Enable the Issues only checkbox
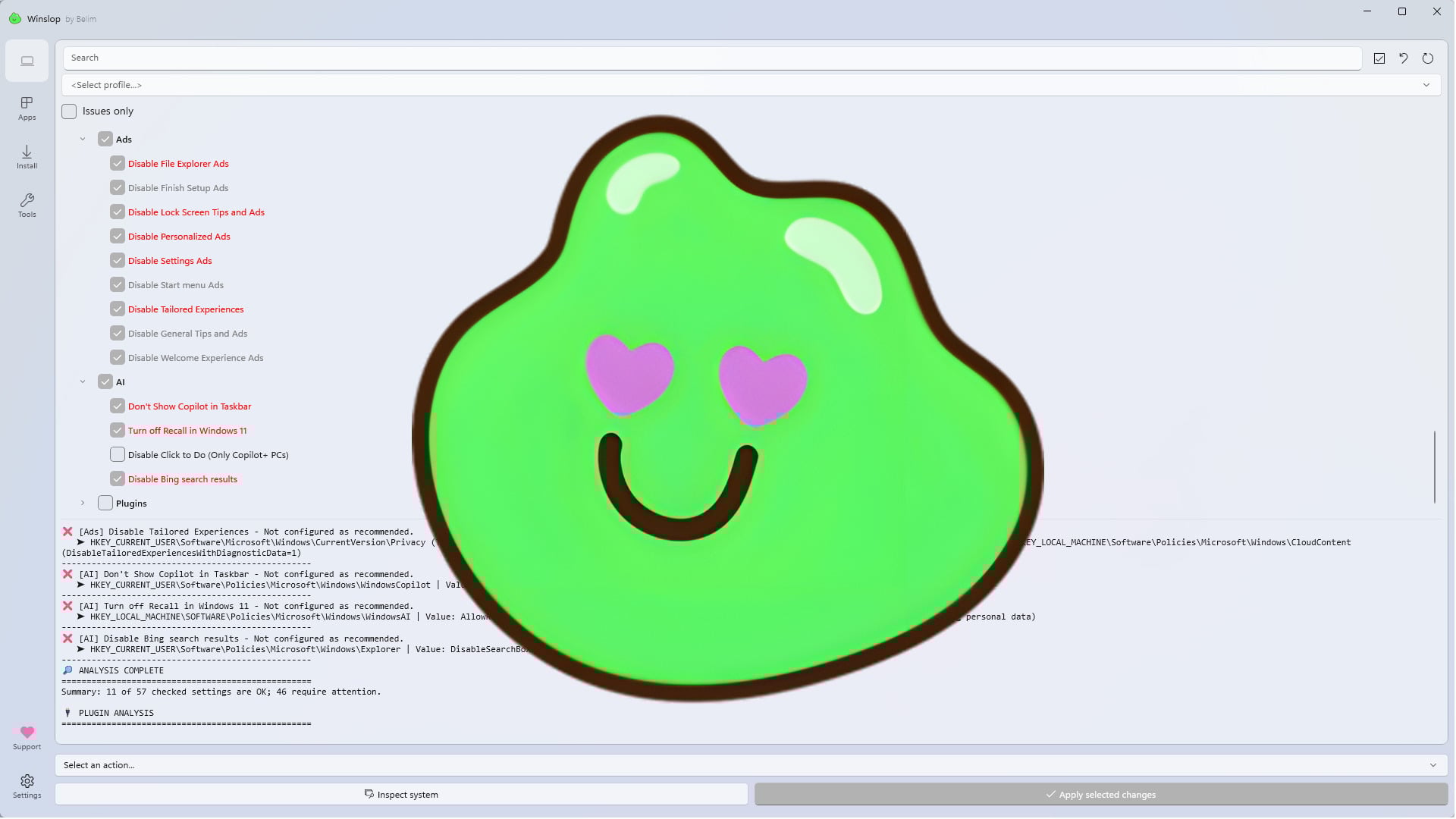1456x819 pixels. point(69,111)
